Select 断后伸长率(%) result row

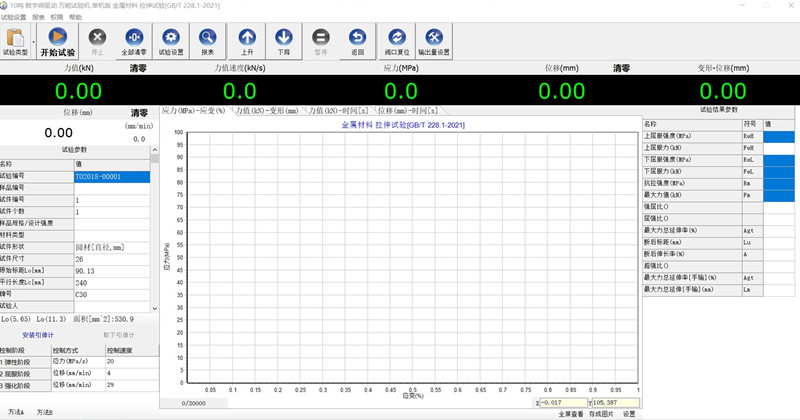tap(718, 254)
